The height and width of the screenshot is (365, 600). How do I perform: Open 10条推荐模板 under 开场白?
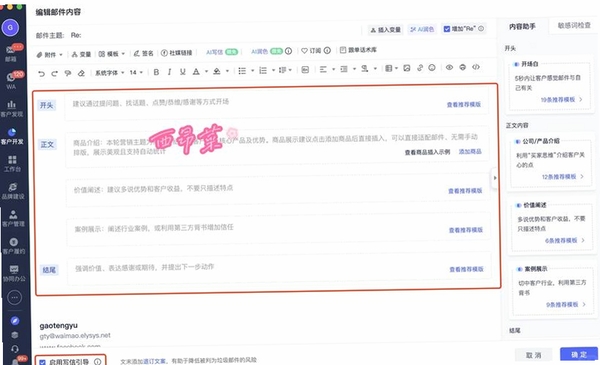pyautogui.click(x=561, y=99)
